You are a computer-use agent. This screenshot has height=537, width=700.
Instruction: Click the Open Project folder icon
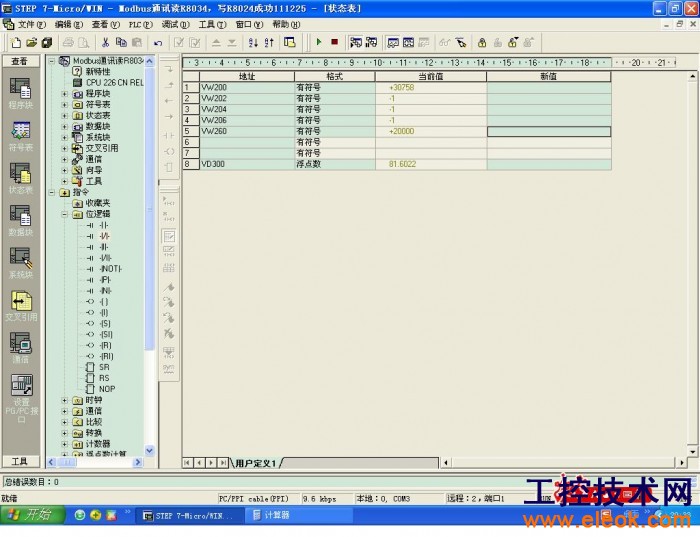point(31,42)
